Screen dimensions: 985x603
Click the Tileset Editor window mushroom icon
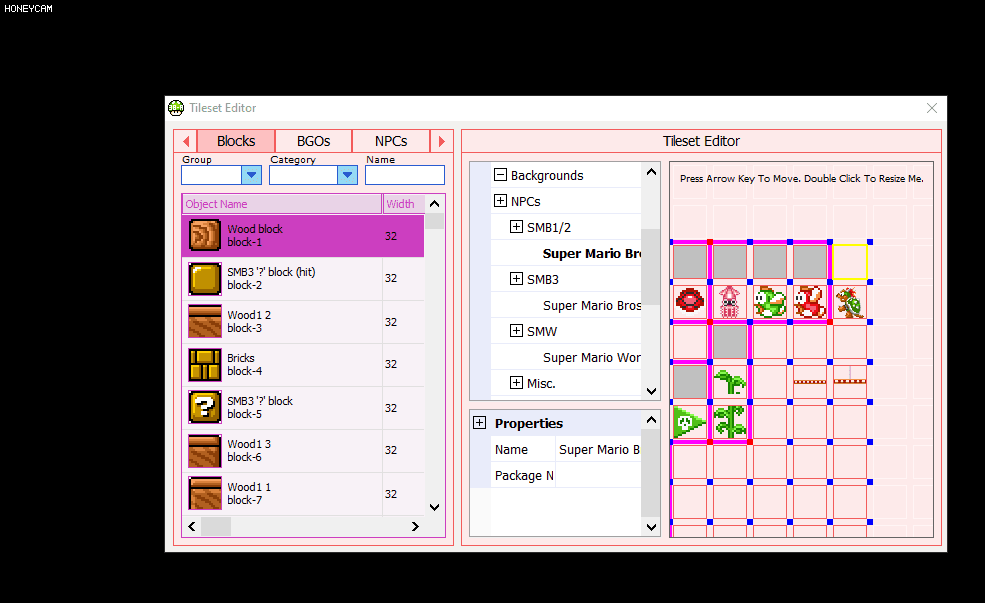pos(176,108)
